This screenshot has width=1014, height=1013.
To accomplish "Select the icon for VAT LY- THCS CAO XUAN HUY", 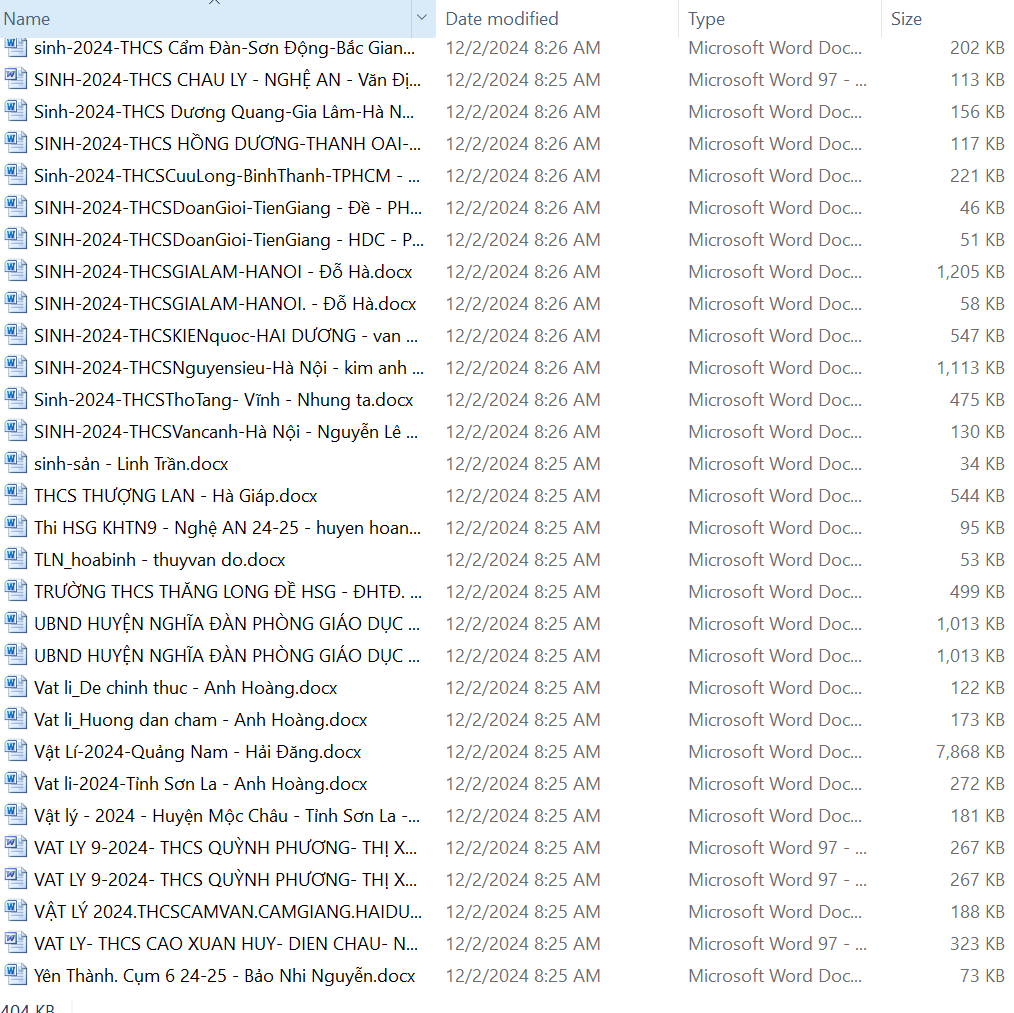I will click(16, 943).
